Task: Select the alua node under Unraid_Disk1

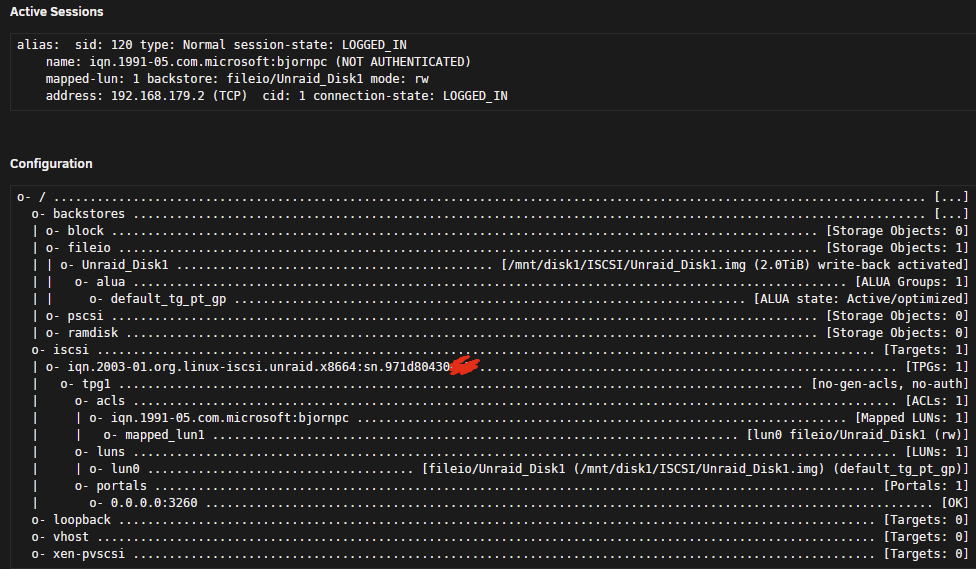Action: [x=111, y=281]
